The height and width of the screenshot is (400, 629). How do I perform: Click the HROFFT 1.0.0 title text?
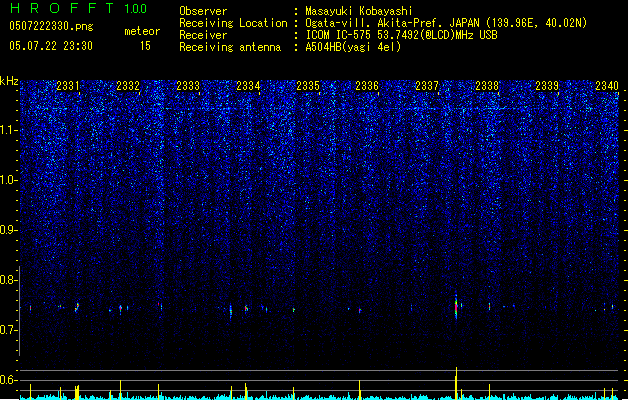pos(79,8)
